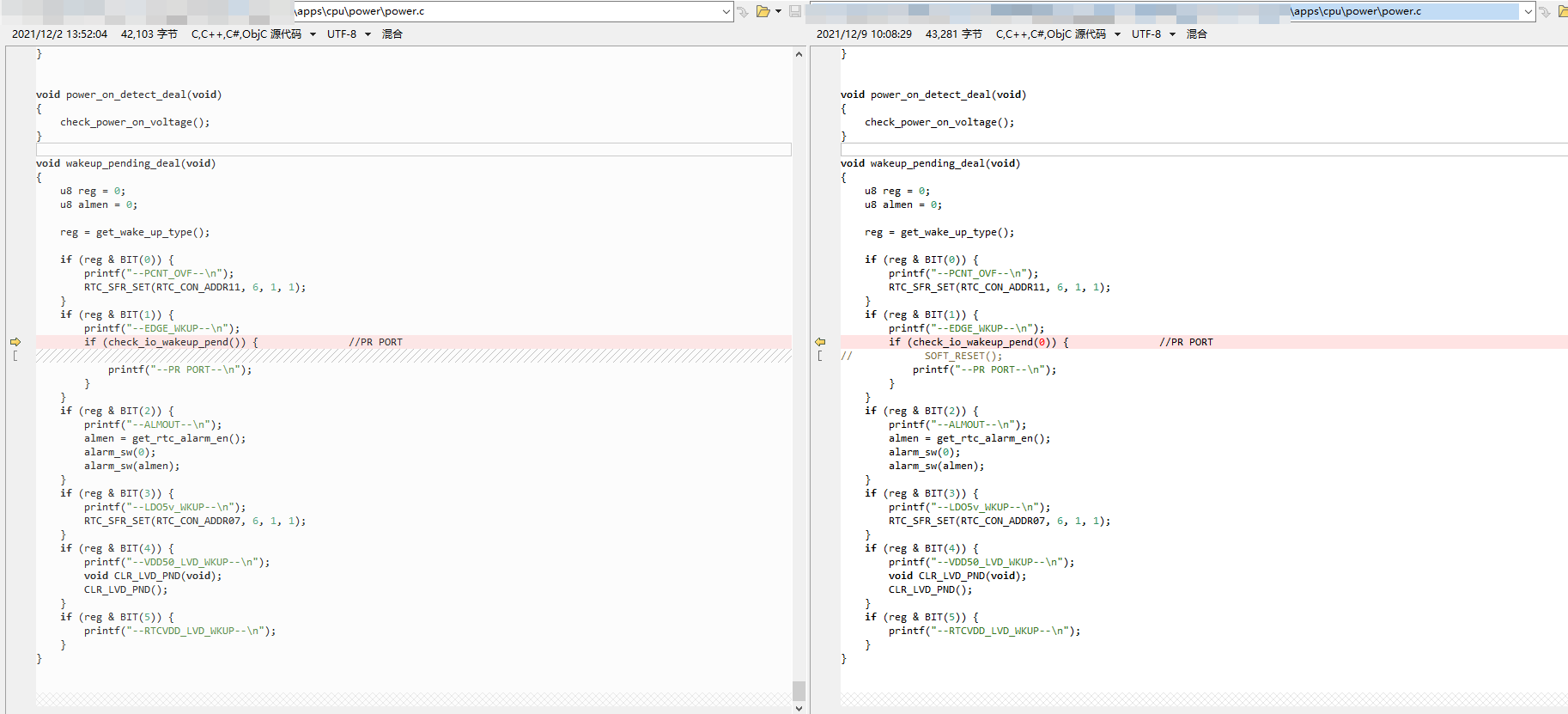This screenshot has width=1568, height=714.
Task: Click 'void power_on_detect_deal(void)' in the right pane
Action: coord(933,95)
